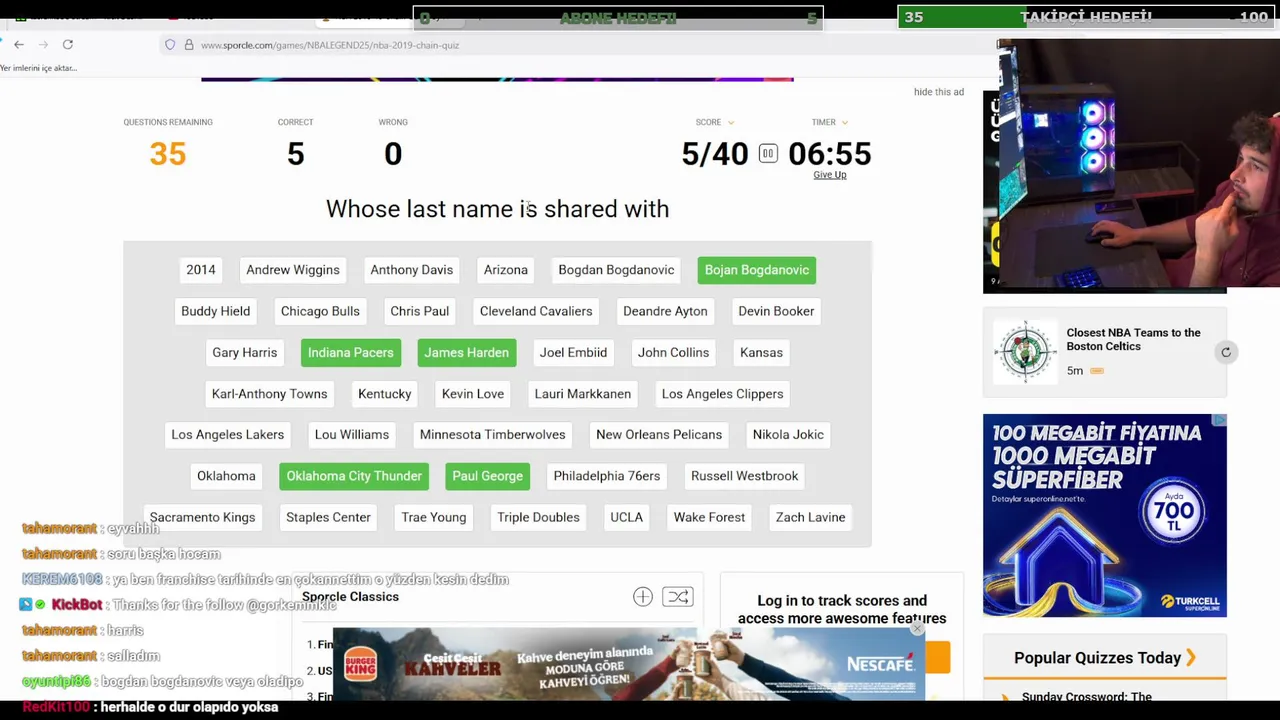Viewport: 1280px width, 720px height.
Task: Select Gary Harris answer
Action: [x=245, y=352]
